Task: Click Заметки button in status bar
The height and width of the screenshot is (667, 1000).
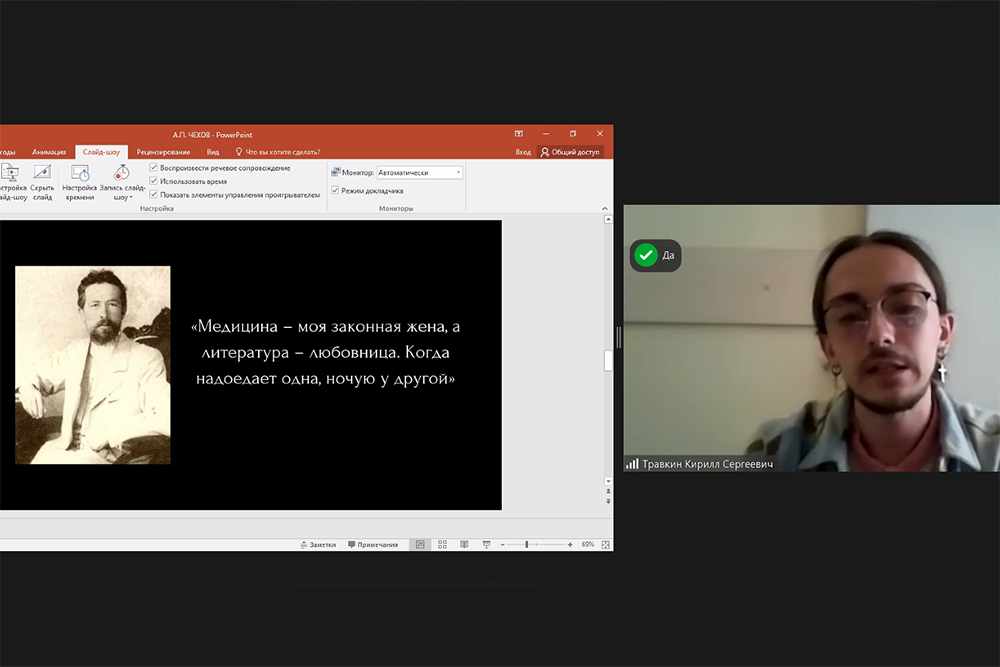Action: 318,545
